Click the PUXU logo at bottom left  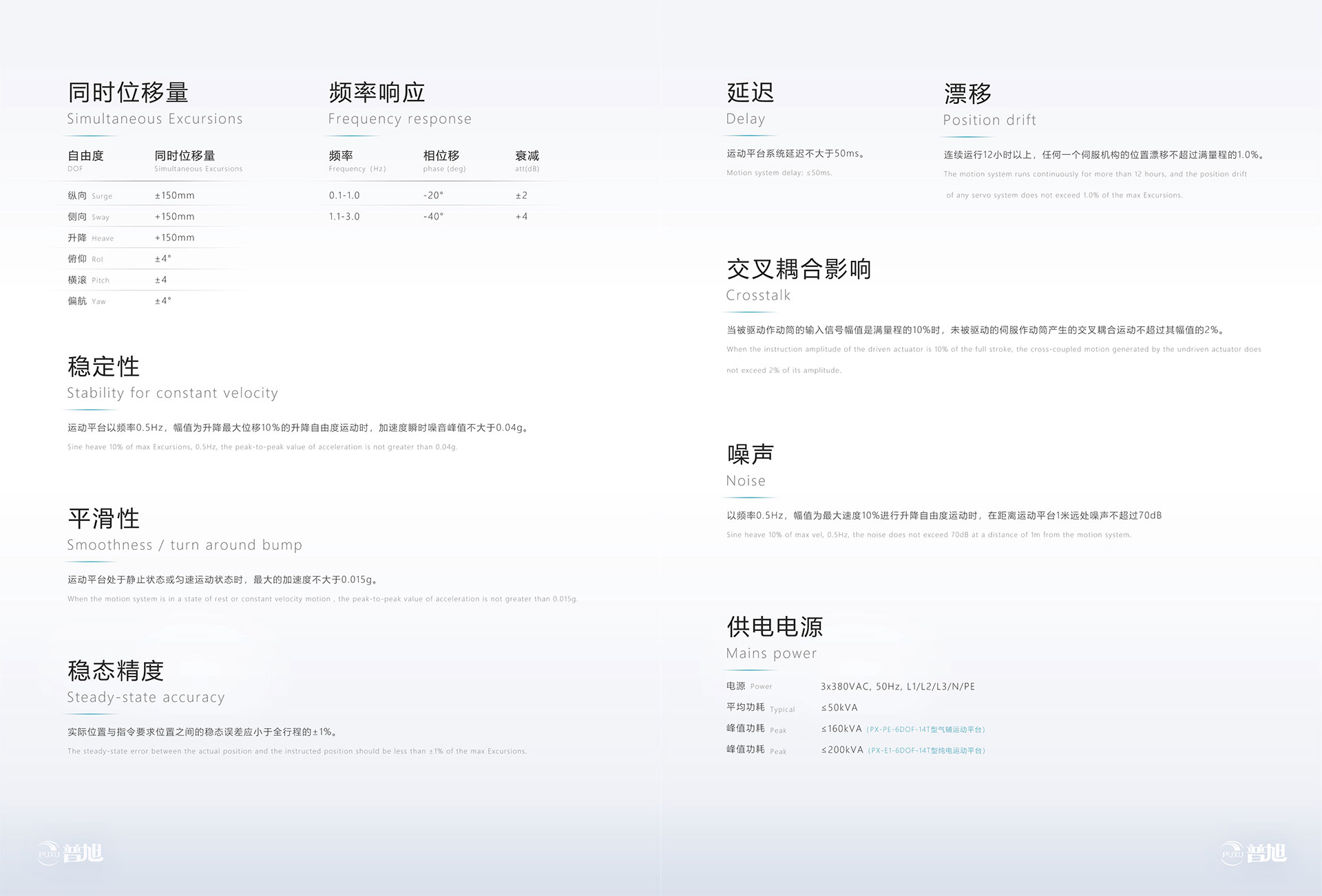(71, 853)
